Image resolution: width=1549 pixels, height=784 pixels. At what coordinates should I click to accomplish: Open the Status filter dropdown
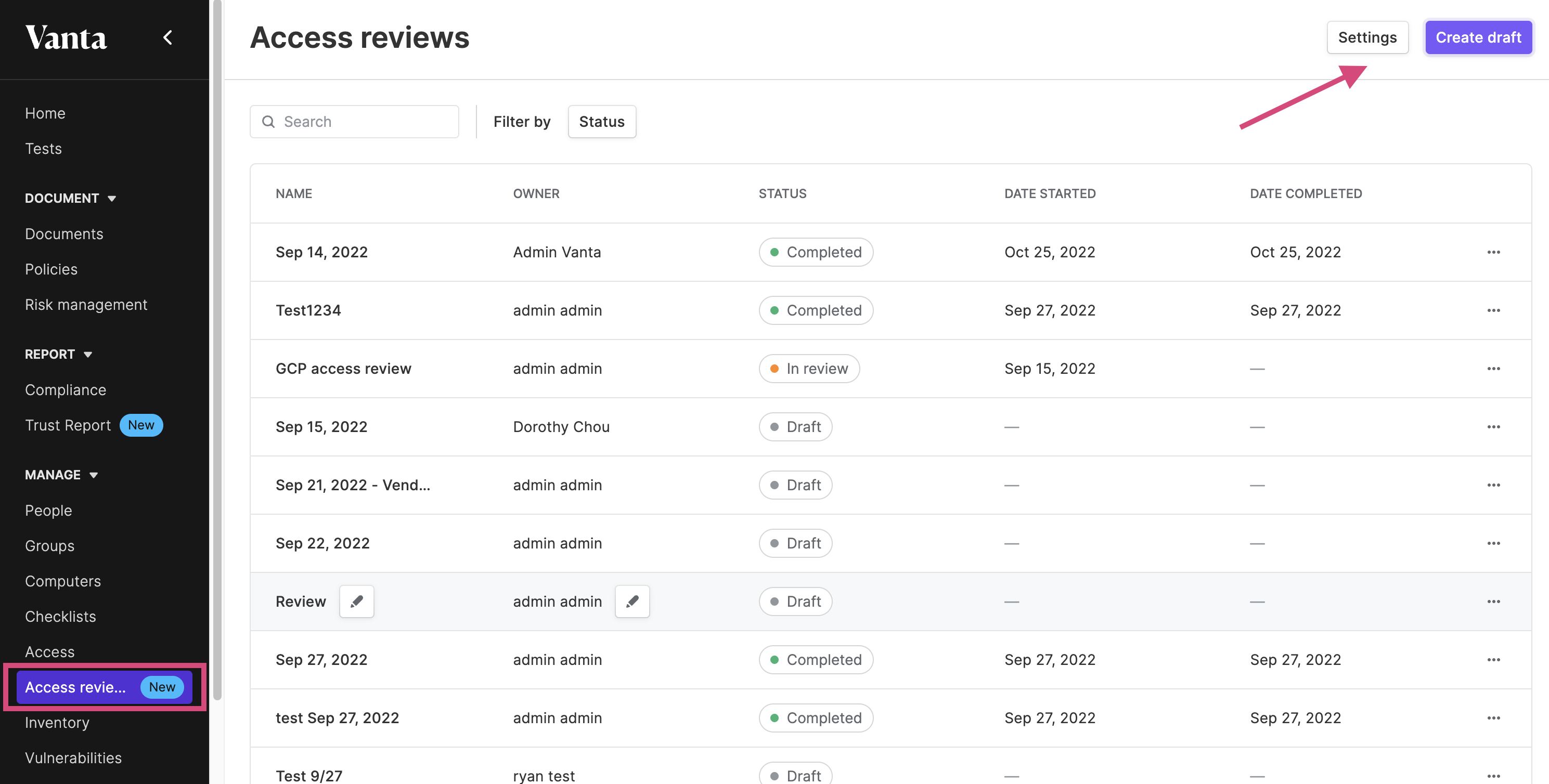point(602,122)
